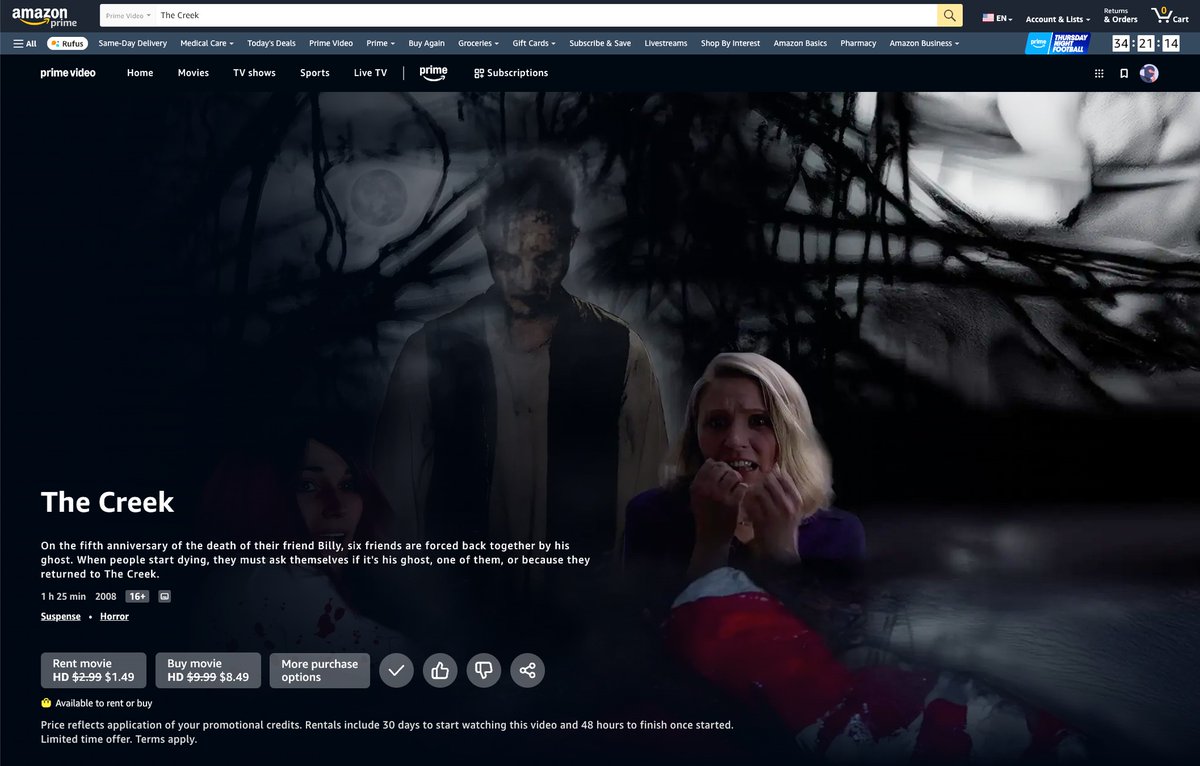Toggle the watched checkmark for The Creek
This screenshot has height=766, width=1200.
[x=396, y=670]
